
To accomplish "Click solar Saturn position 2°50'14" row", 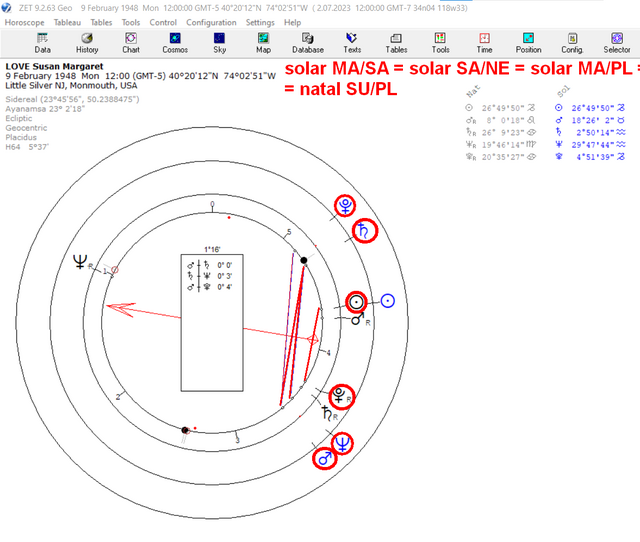I will tap(590, 133).
